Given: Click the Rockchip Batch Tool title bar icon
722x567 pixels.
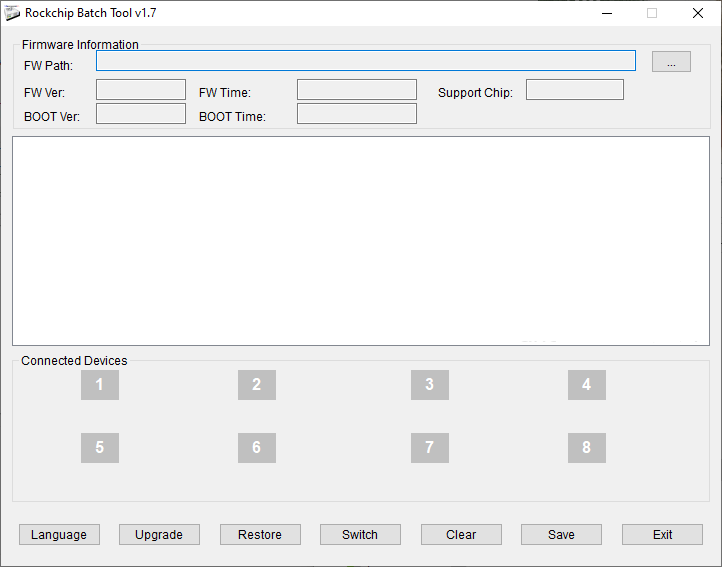Looking at the screenshot, I should [13, 13].
